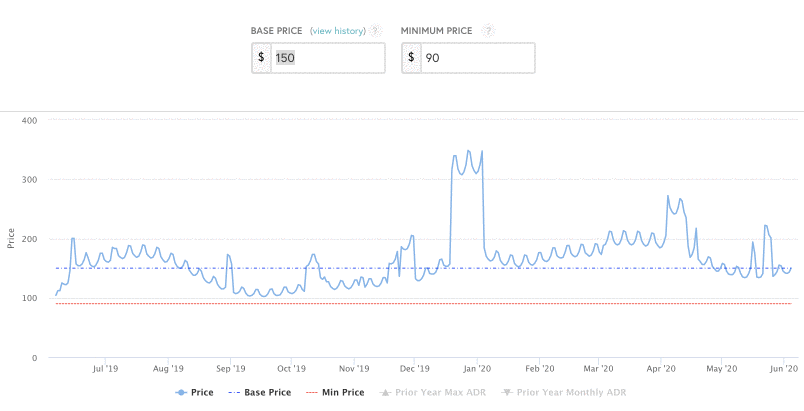The width and height of the screenshot is (804, 411).
Task: Click the Aug '19 axis label
Action: [x=168, y=368]
